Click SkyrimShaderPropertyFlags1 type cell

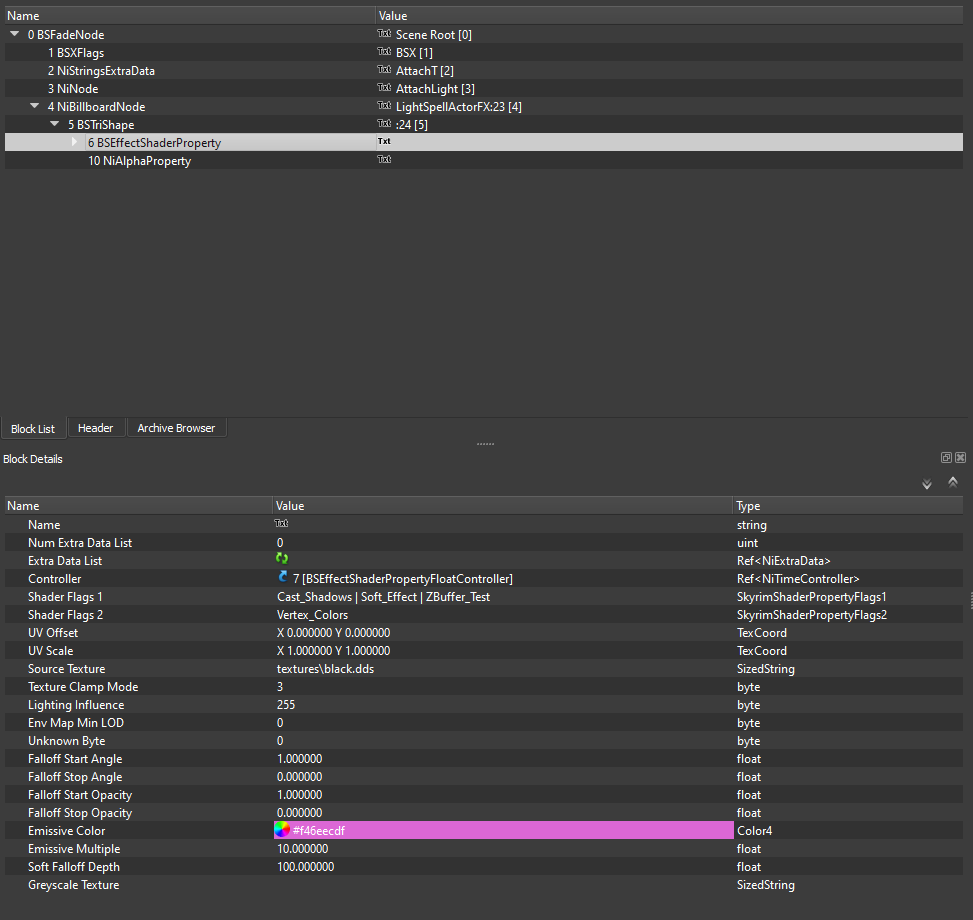(812, 597)
